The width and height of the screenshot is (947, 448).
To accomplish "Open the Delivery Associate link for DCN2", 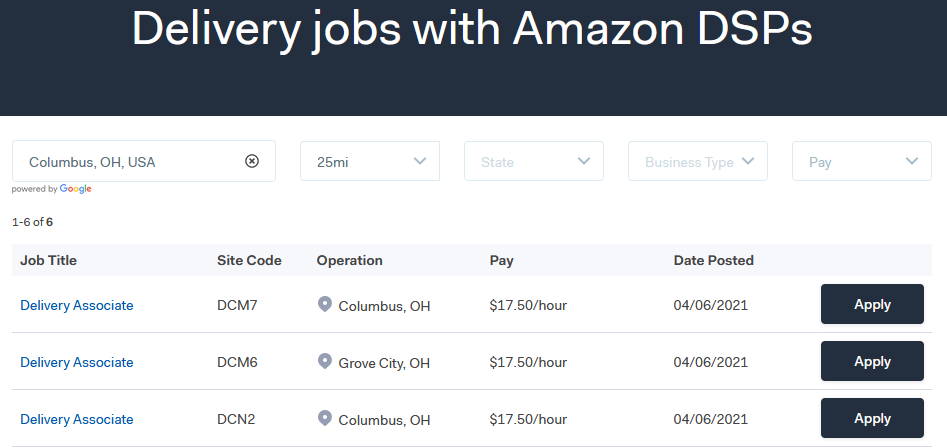I will [x=77, y=419].
